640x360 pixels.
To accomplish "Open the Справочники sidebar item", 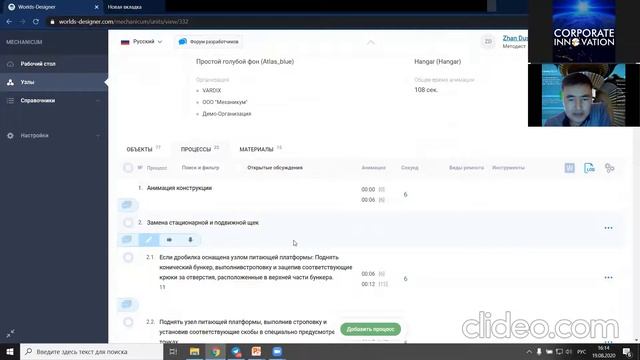I will [x=38, y=100].
